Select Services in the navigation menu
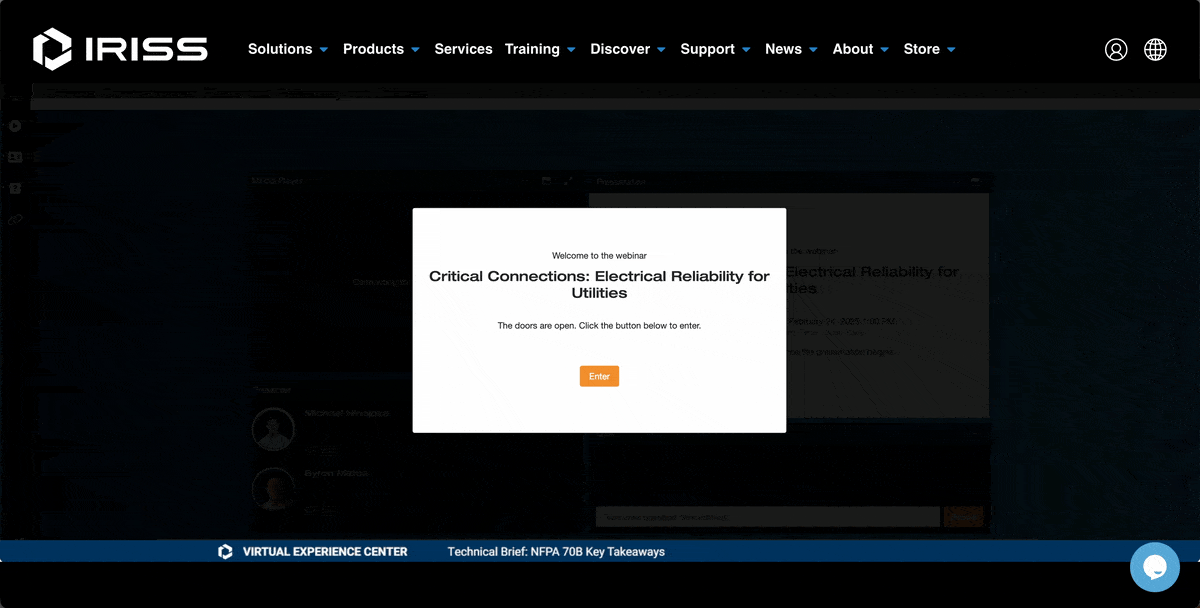The height and width of the screenshot is (608, 1200). (463, 49)
